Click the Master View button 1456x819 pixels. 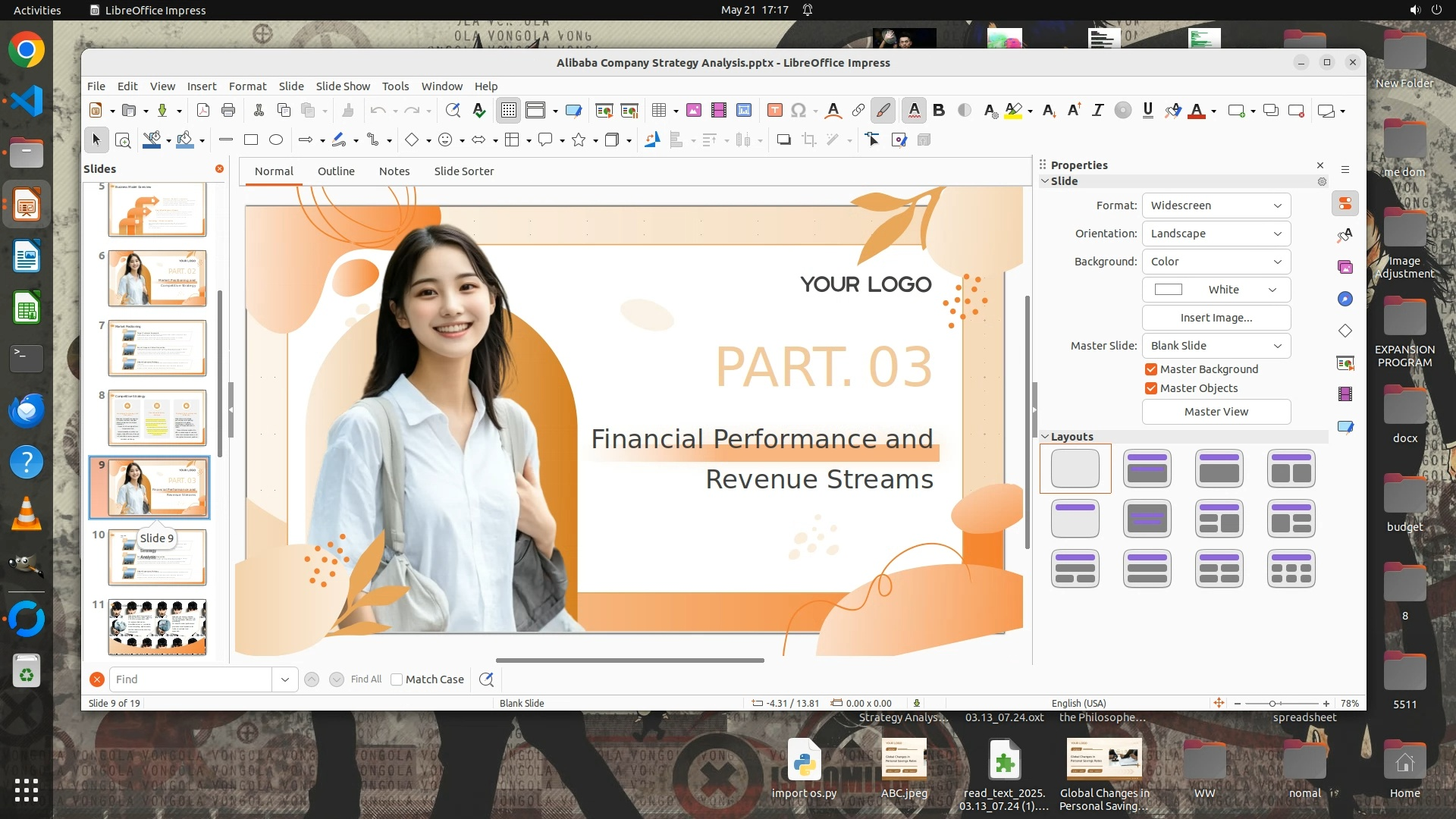[x=1216, y=412]
